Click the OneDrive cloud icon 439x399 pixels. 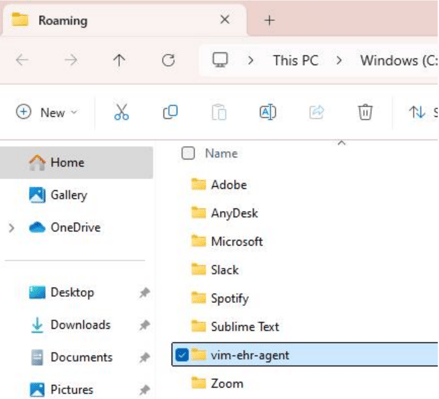point(37,228)
